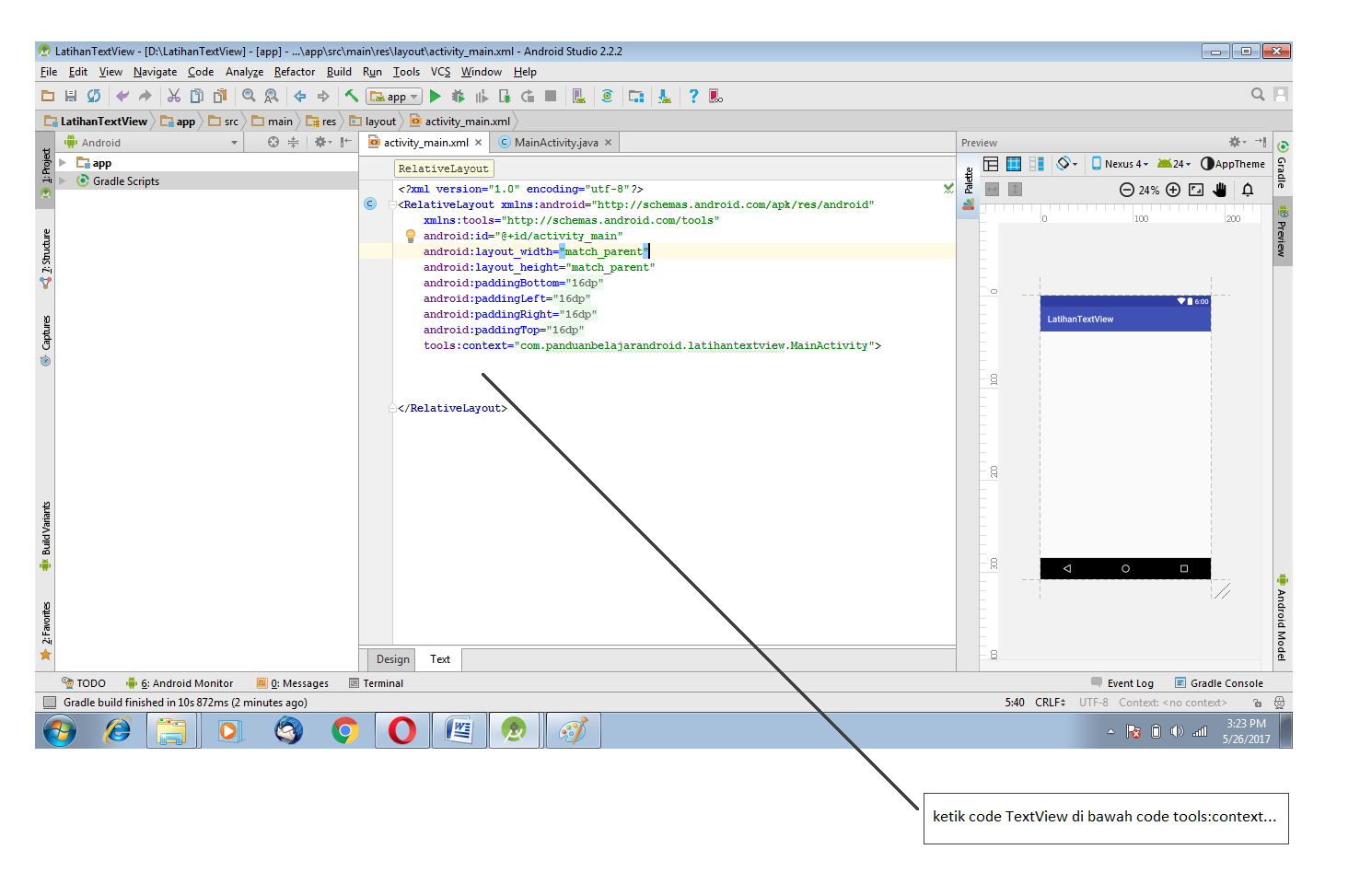Click the Redo arrow icon
The width and height of the screenshot is (1360, 896).
pos(145,96)
